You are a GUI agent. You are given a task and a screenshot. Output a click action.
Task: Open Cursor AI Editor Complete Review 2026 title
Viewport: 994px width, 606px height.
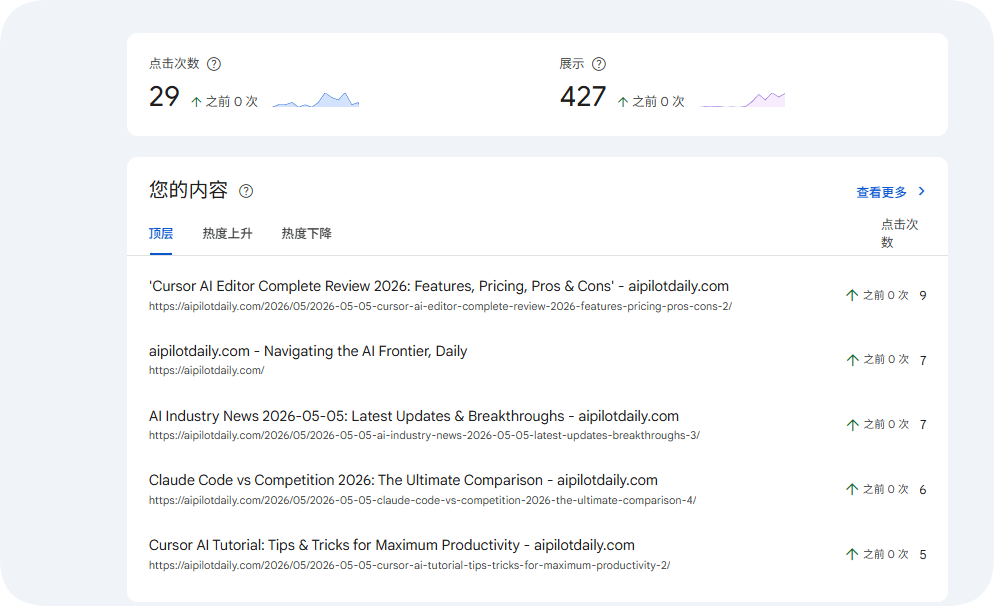point(439,286)
